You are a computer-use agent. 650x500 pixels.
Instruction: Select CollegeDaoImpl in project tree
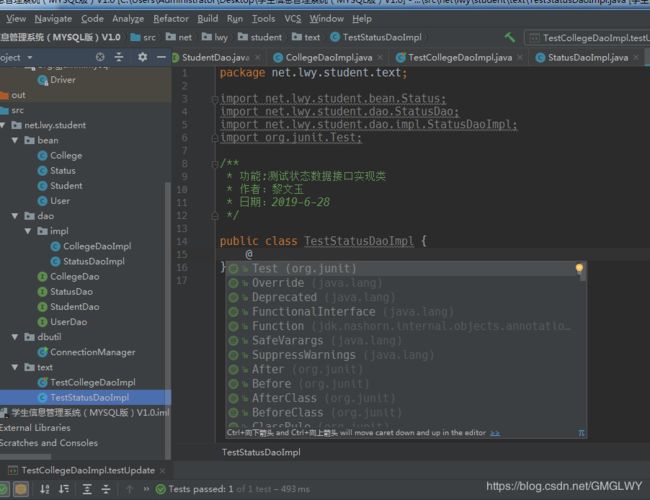tap(91, 246)
